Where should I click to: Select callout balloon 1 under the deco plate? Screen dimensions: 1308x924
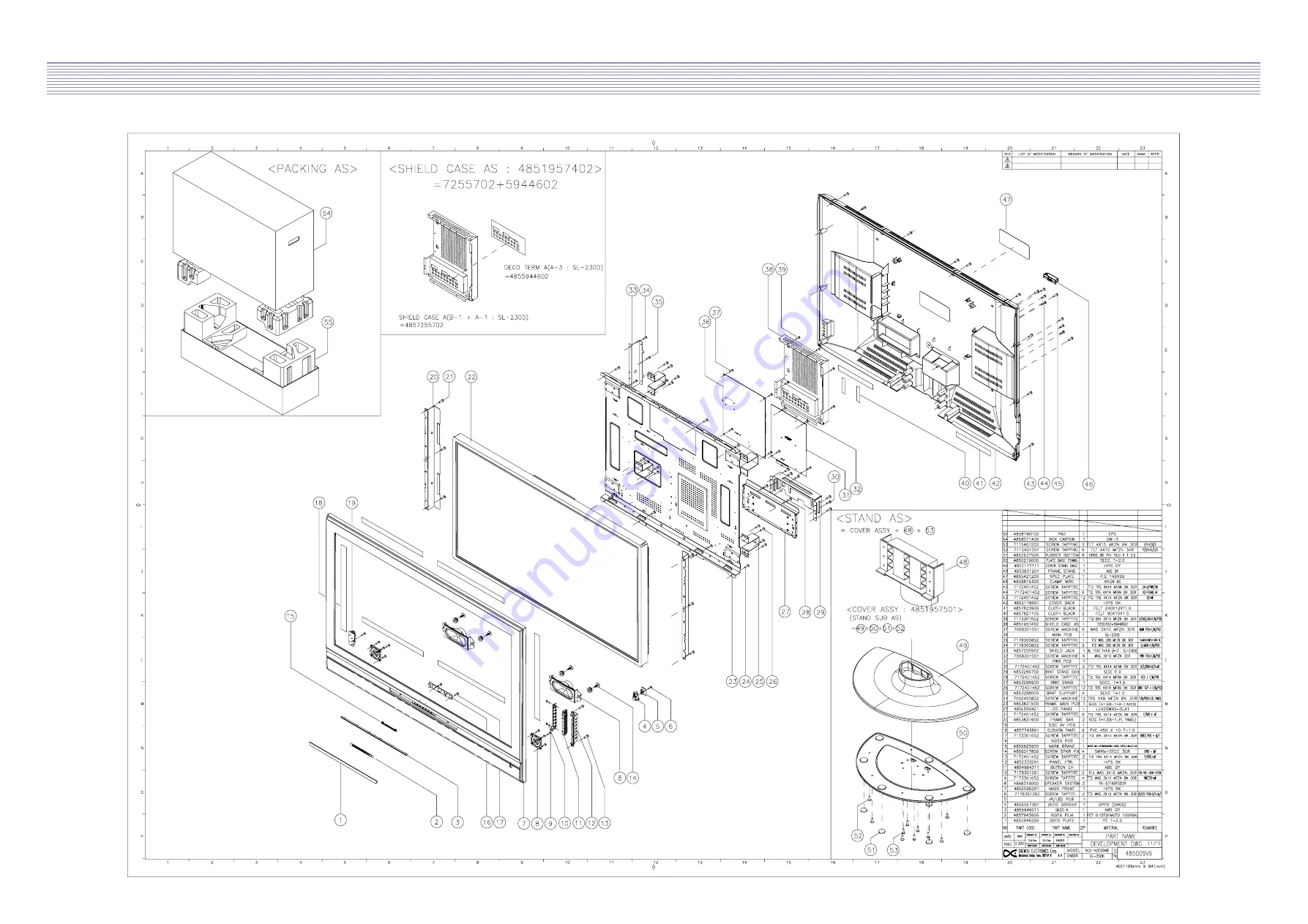click(x=340, y=820)
